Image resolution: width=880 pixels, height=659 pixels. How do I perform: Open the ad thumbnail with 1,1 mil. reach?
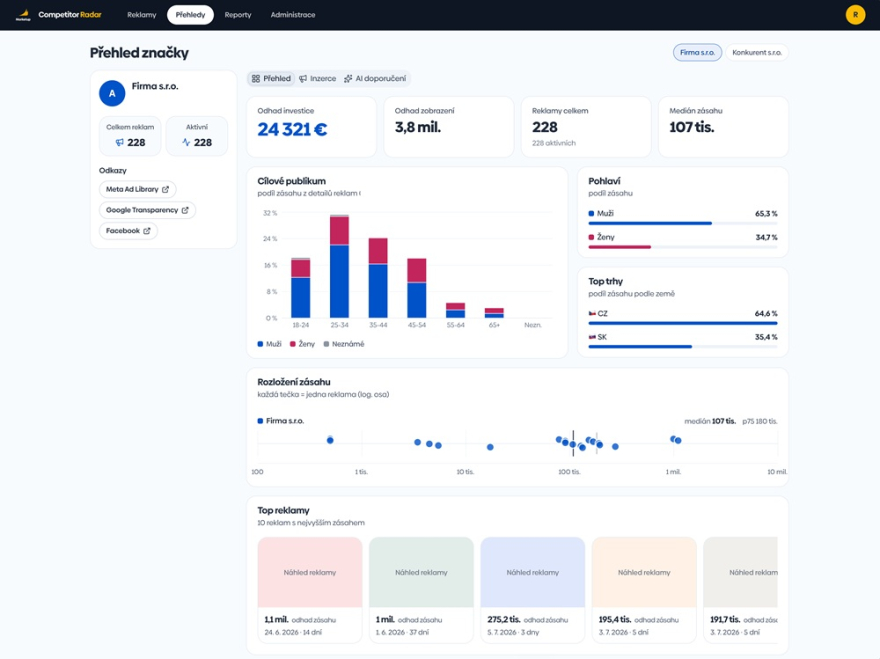310,572
